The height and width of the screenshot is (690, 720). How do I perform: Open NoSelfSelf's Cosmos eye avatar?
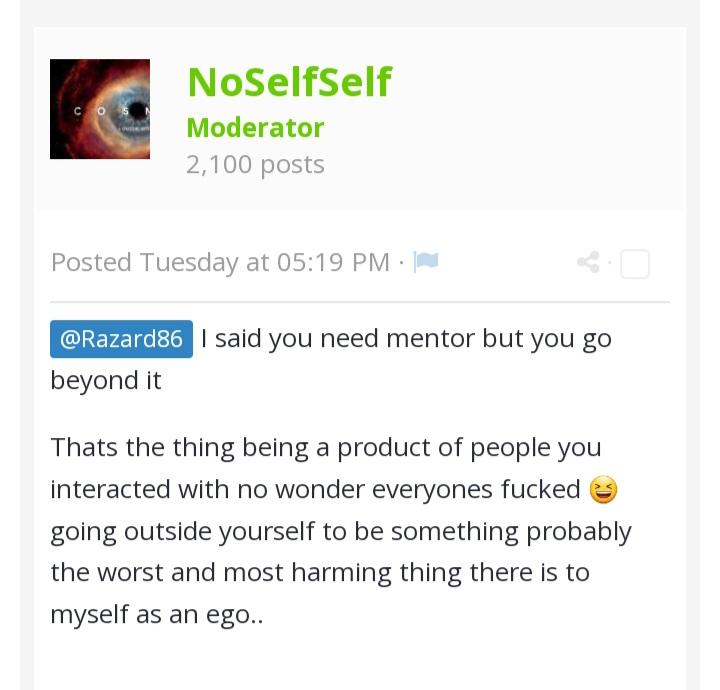tap(100, 109)
